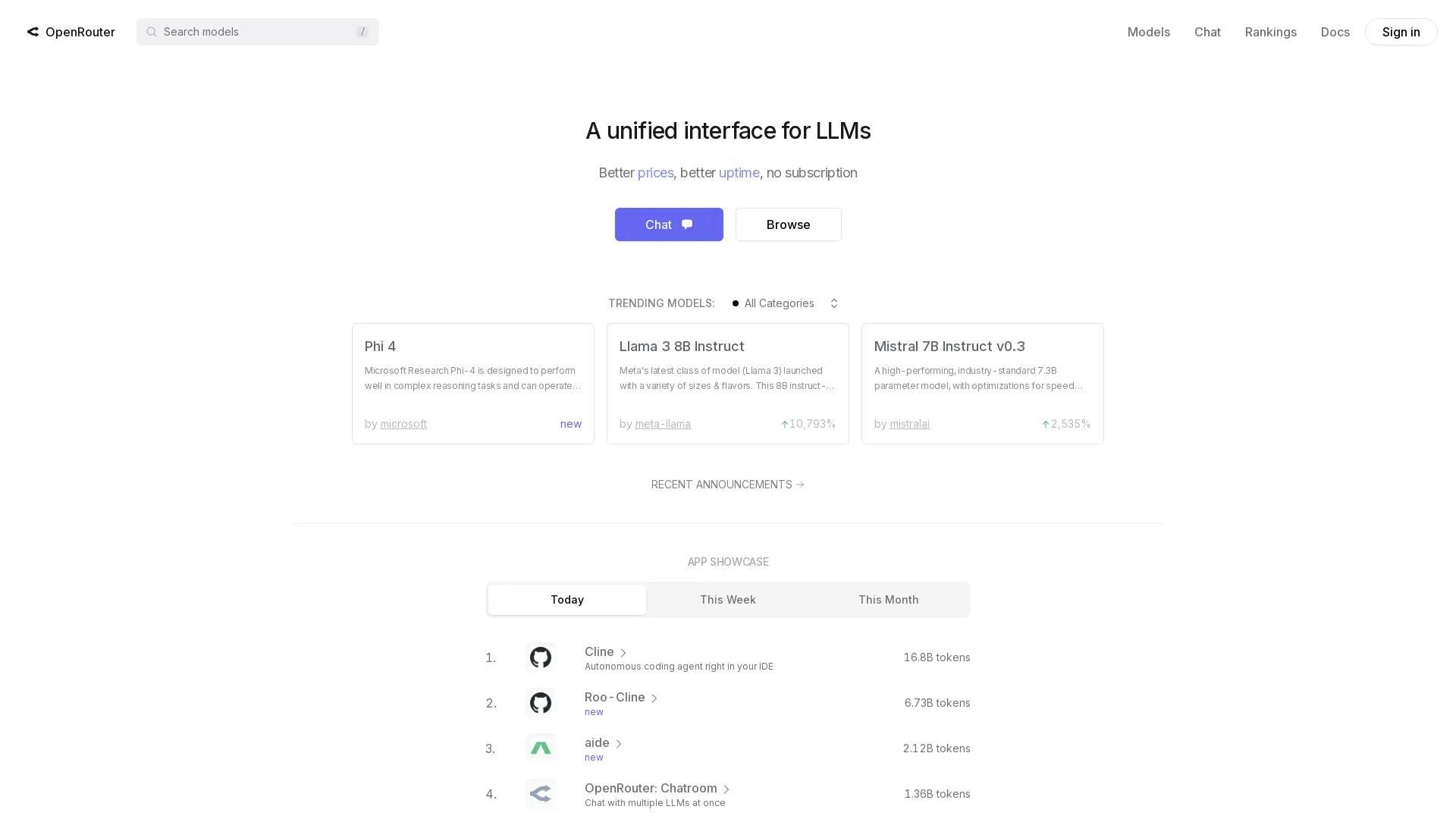Click the OpenRouter: Chatroom icon
Image resolution: width=1456 pixels, height=819 pixels.
pyautogui.click(x=540, y=794)
